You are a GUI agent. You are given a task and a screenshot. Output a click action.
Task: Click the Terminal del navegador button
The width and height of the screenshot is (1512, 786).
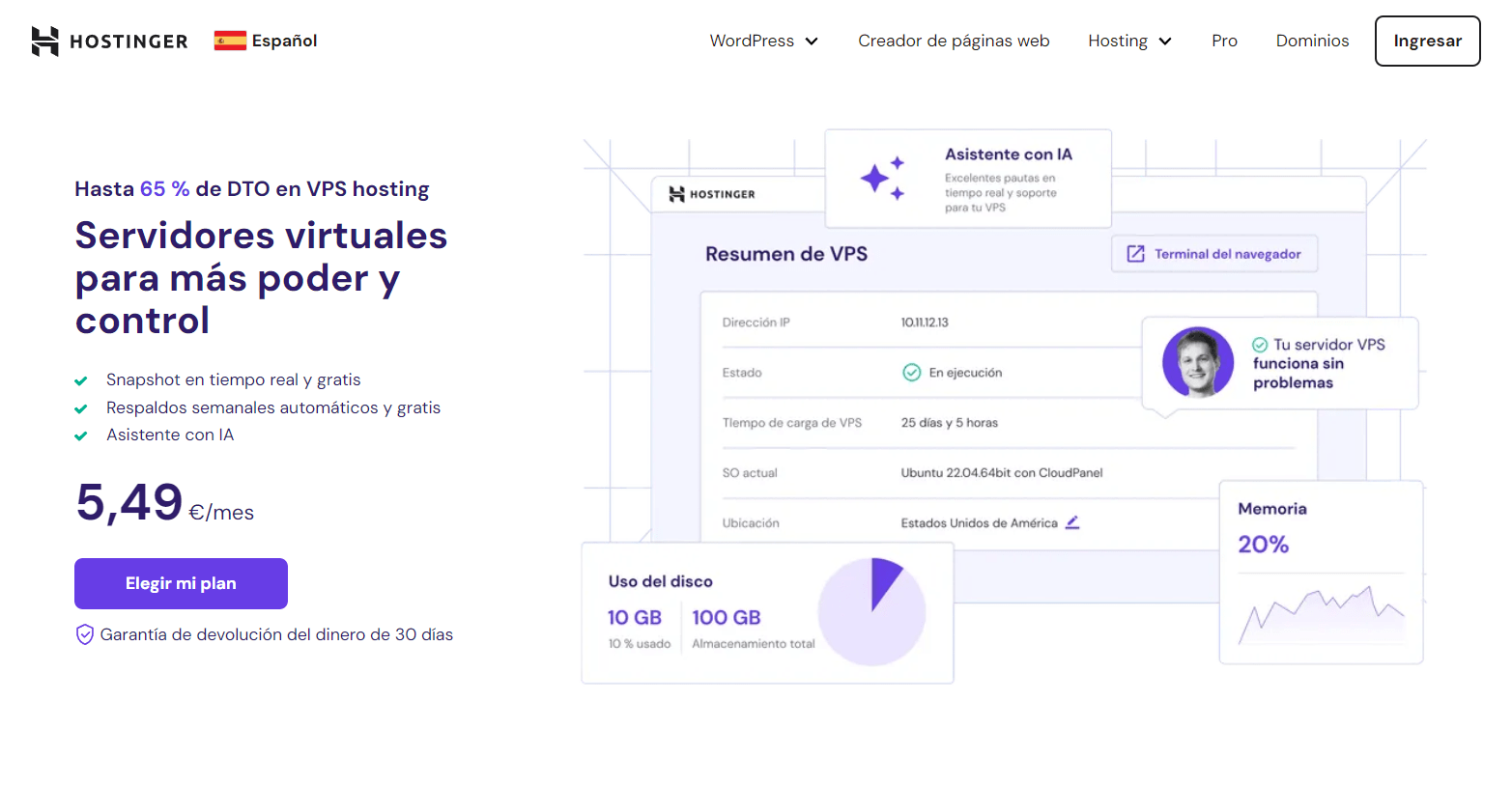1214,254
